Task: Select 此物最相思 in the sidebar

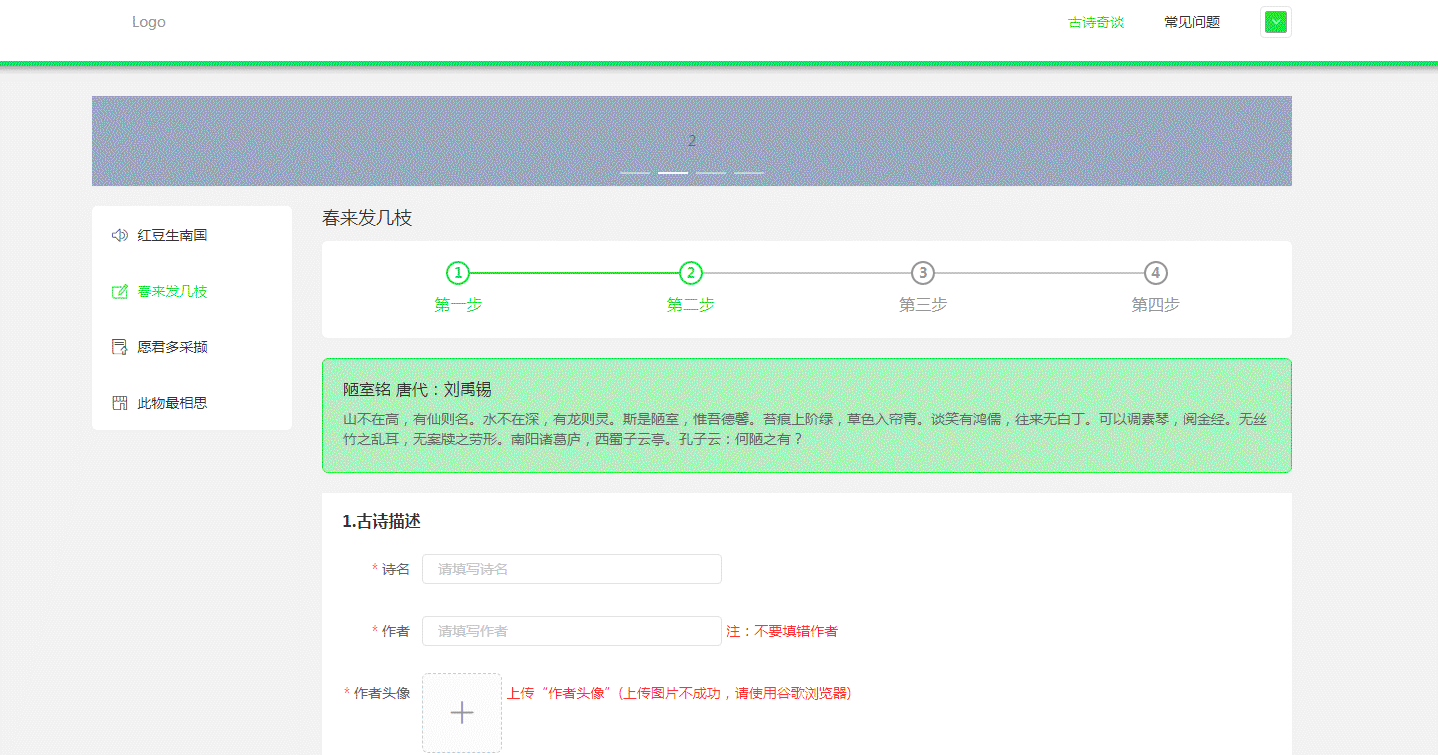Action: [x=192, y=403]
